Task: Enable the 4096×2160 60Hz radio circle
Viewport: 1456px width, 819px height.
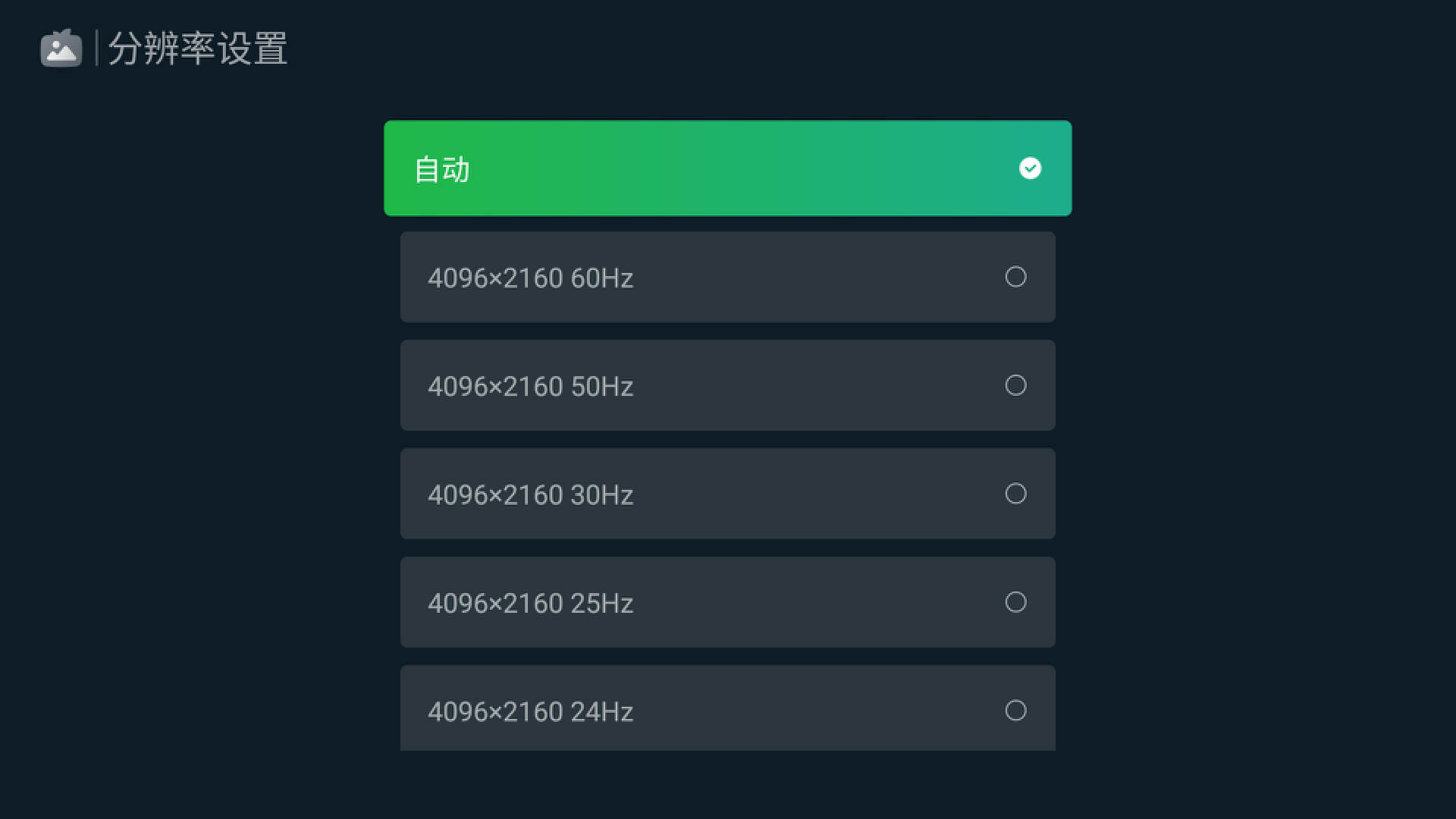Action: pos(1015,277)
